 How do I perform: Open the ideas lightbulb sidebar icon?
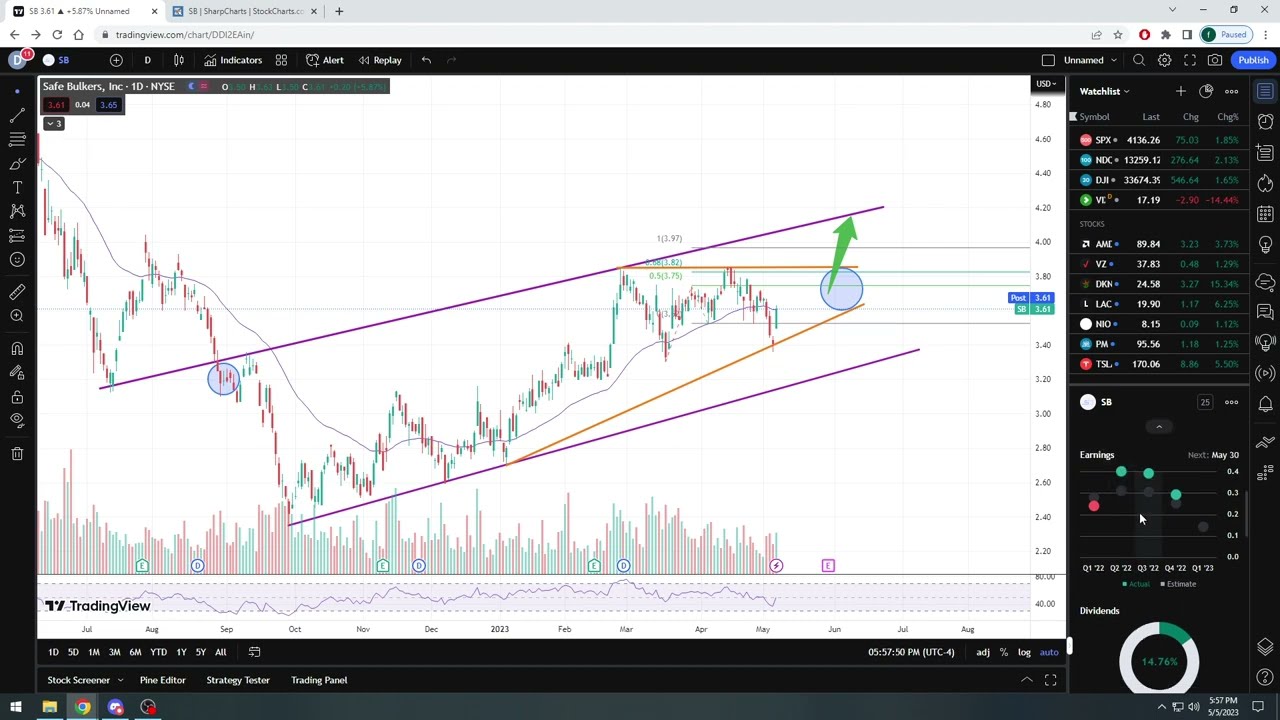(x=1265, y=245)
